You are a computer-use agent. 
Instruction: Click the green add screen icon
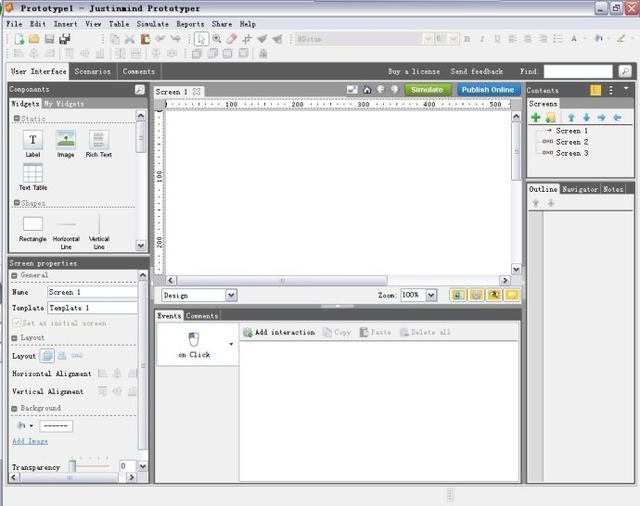click(536, 118)
